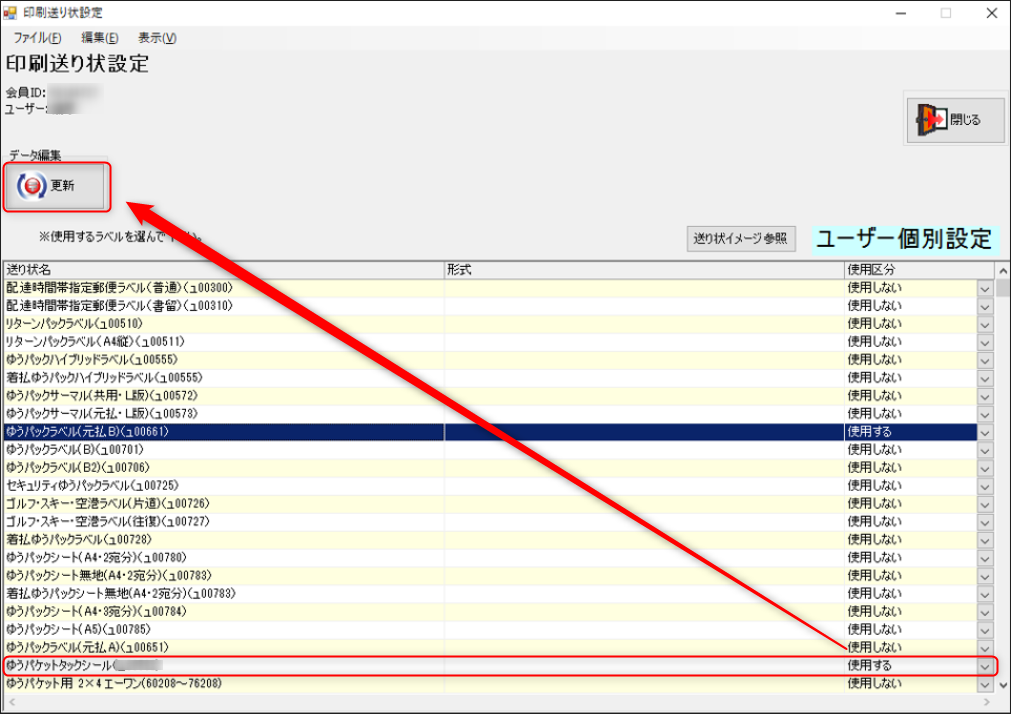
Task: Expand dropdown for ゆうパックシート(A5) row
Action: (x=985, y=630)
